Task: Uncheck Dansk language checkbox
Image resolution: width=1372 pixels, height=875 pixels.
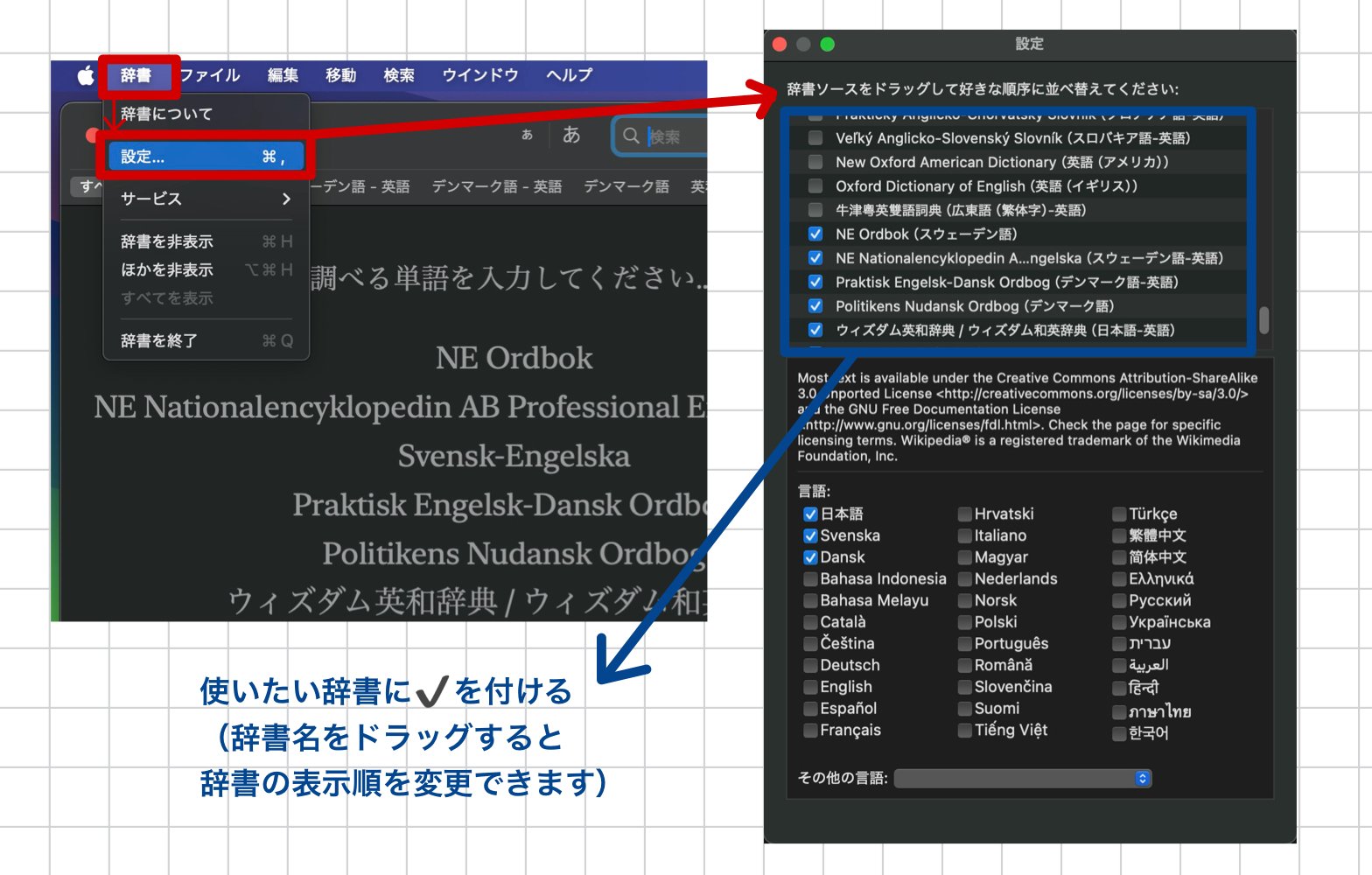Action: point(810,557)
